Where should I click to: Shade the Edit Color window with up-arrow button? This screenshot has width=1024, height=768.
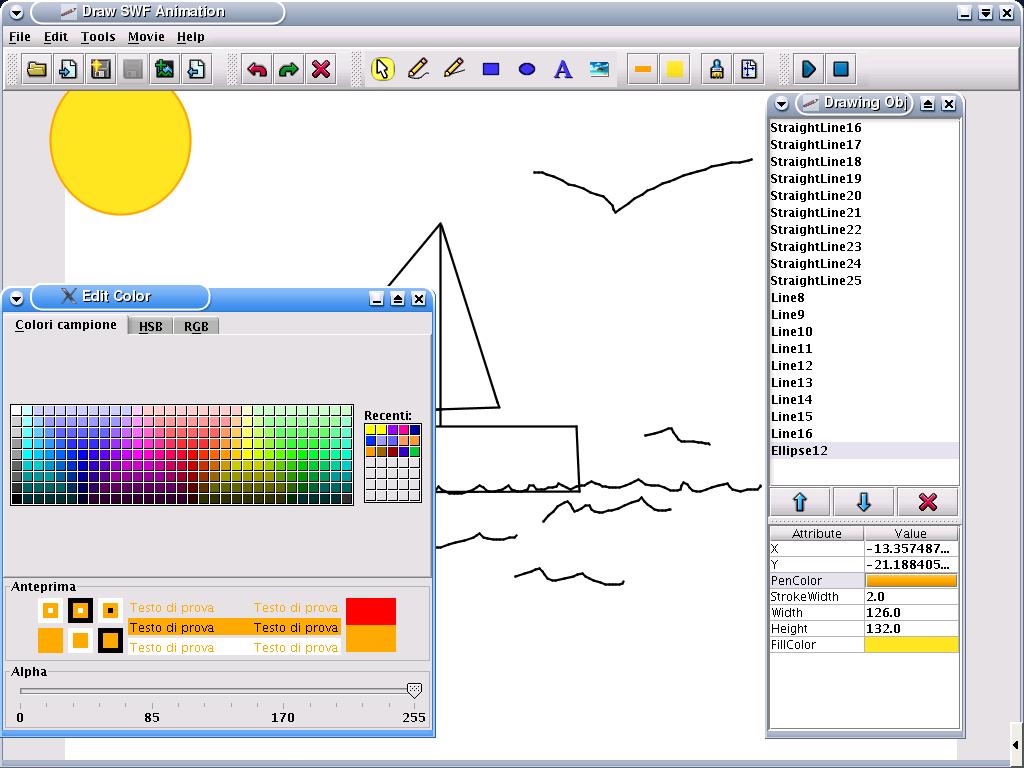click(x=397, y=298)
